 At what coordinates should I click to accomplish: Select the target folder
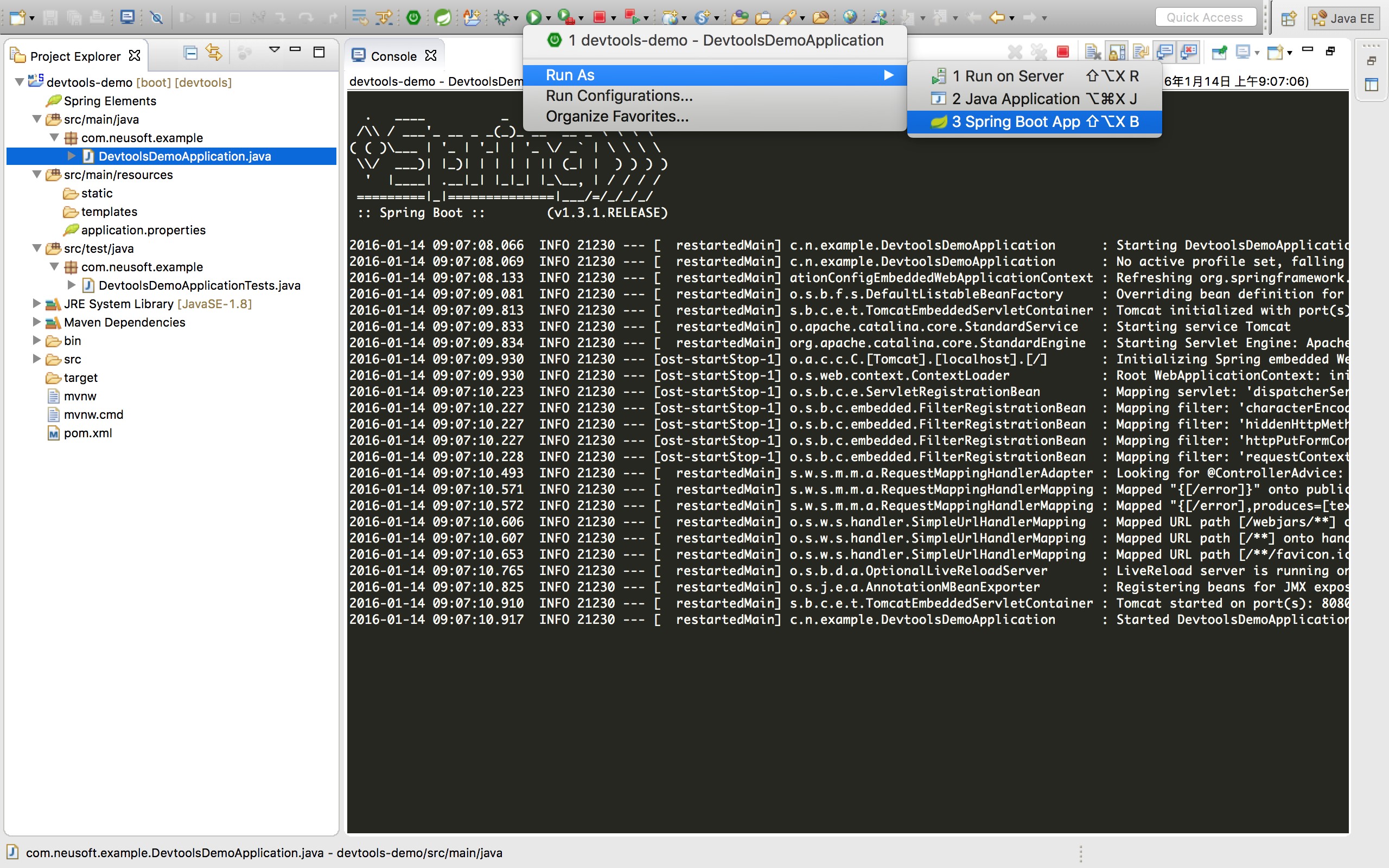(x=72, y=378)
